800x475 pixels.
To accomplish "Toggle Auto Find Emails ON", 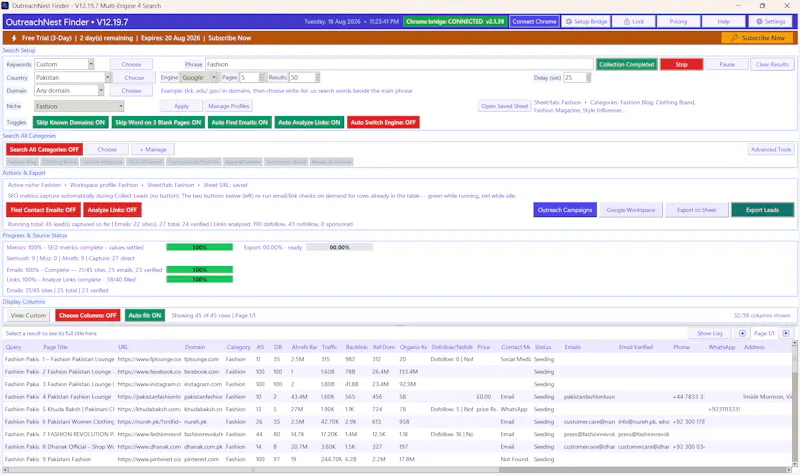I will coord(239,122).
